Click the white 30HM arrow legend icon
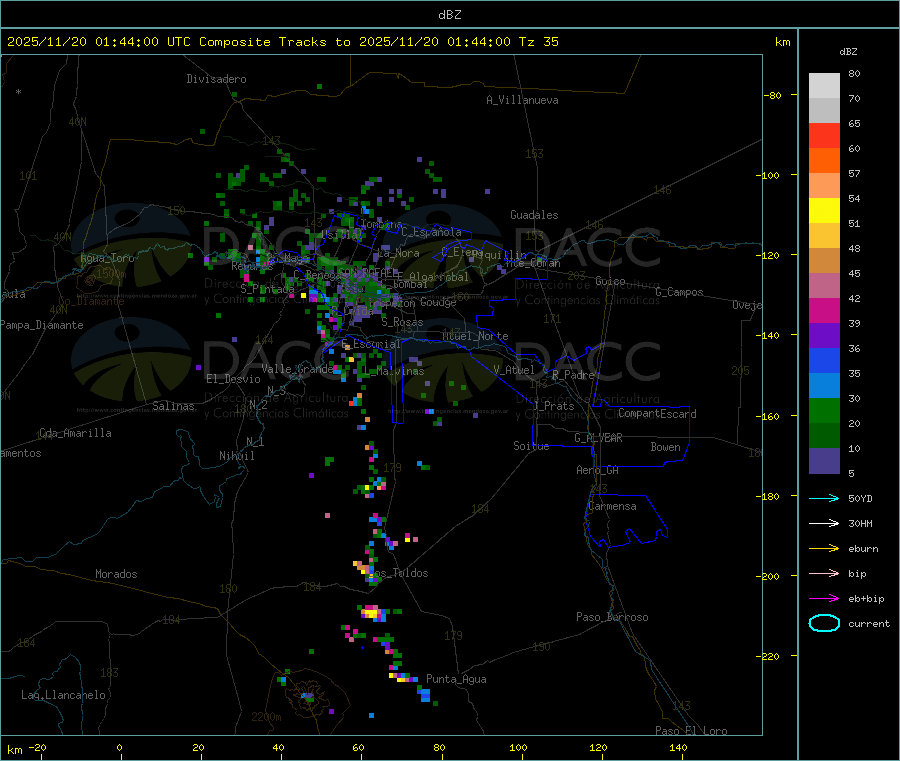 click(x=824, y=523)
